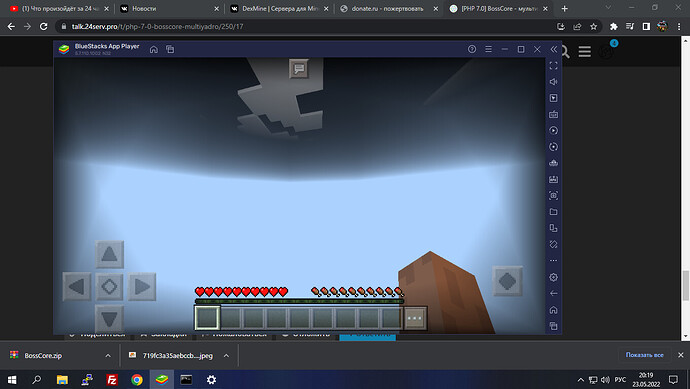Open BlueStacks keyboard controls icon
Viewport: 690px width, 389px height.
(554, 114)
